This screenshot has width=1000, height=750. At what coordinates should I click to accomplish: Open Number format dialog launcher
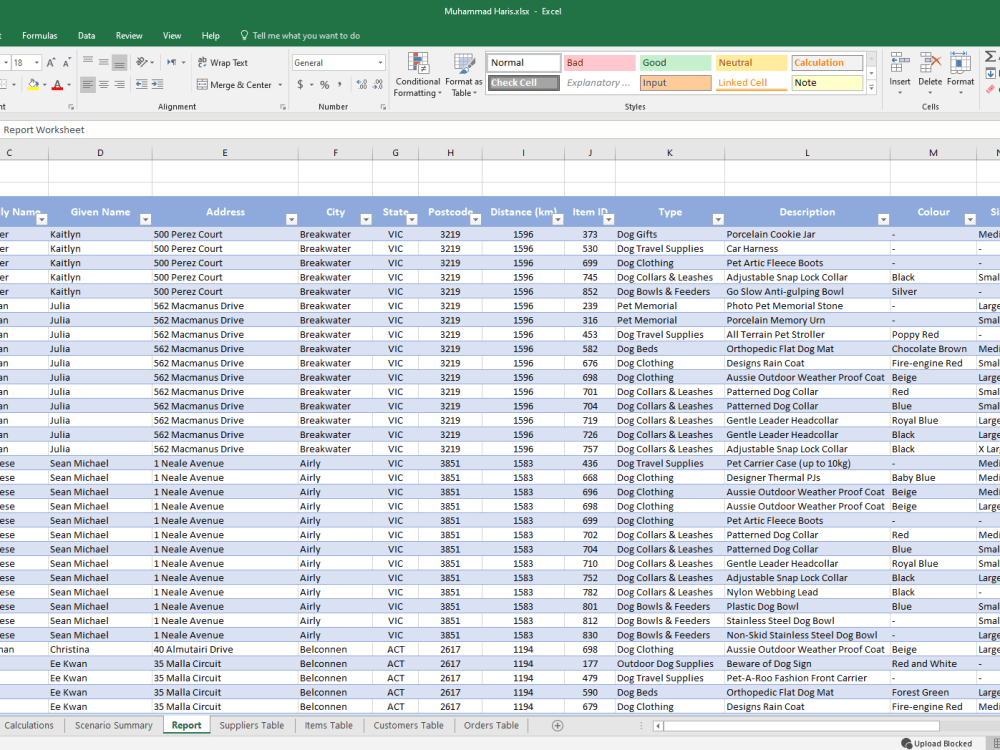pyautogui.click(x=383, y=107)
